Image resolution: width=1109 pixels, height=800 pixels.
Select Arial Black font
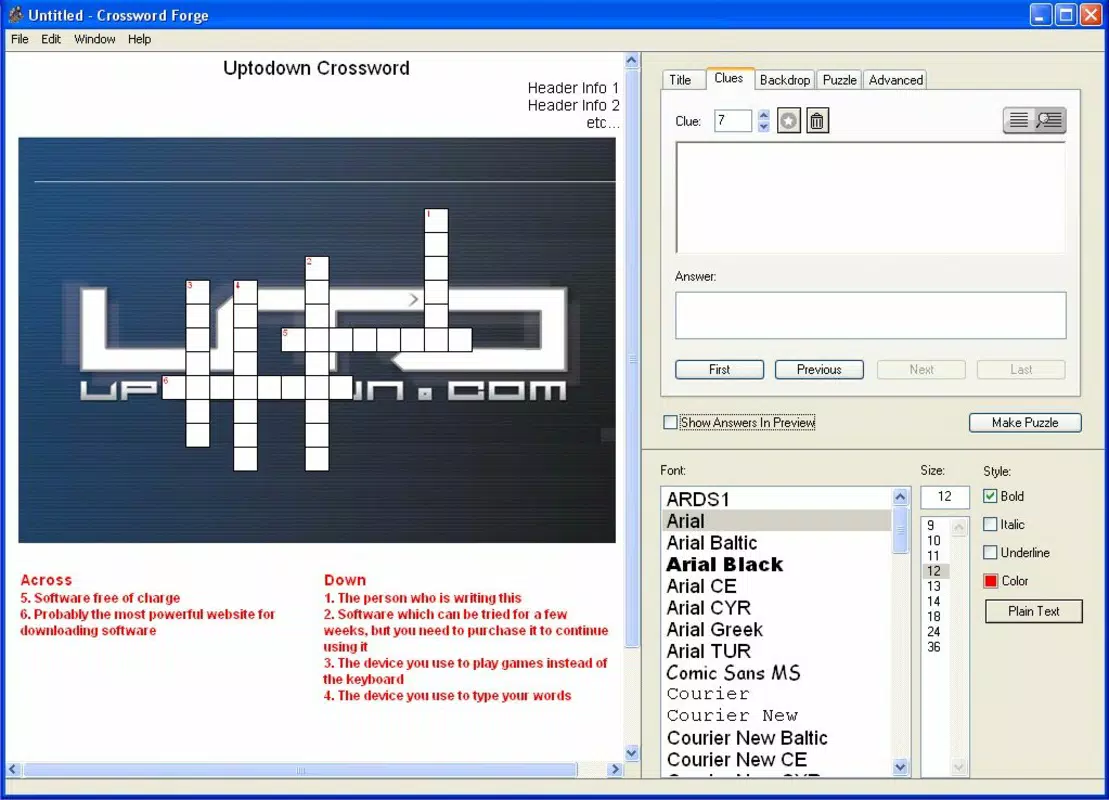[x=777, y=564]
